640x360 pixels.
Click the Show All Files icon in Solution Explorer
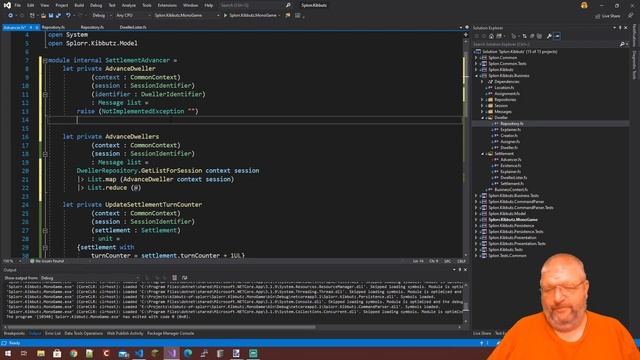pyautogui.click(x=540, y=36)
